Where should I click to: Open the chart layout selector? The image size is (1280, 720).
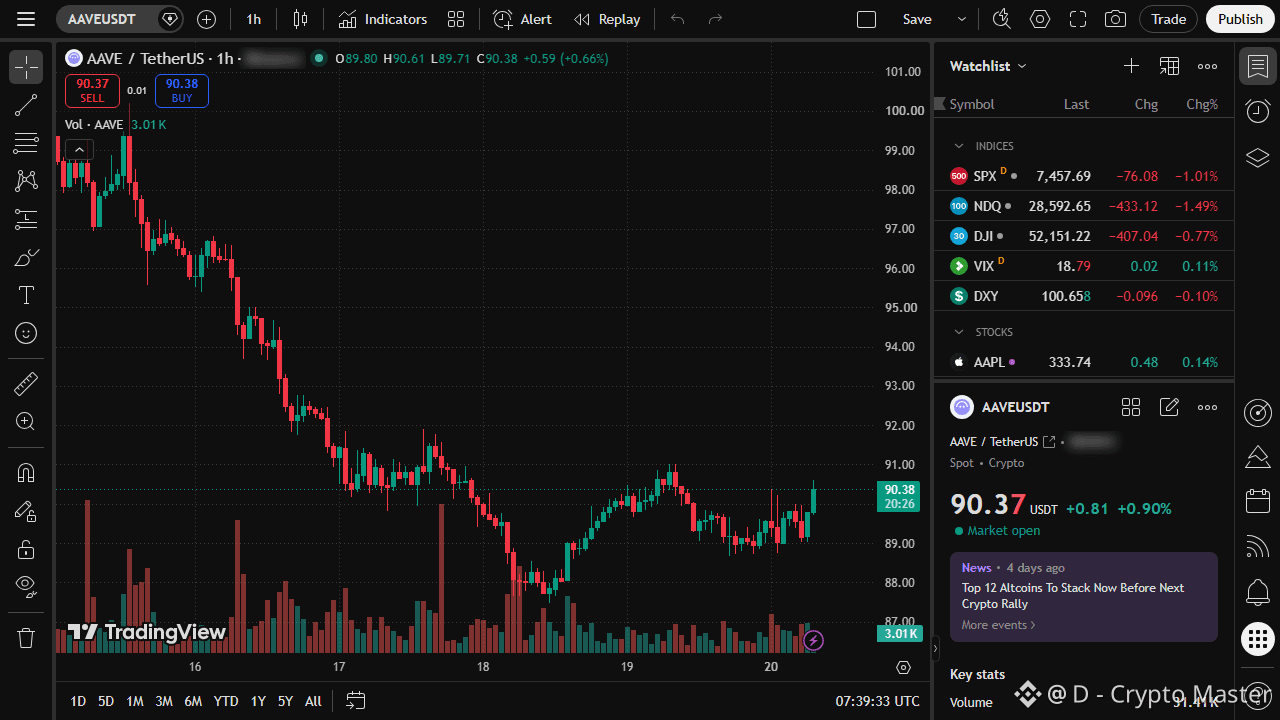point(867,19)
